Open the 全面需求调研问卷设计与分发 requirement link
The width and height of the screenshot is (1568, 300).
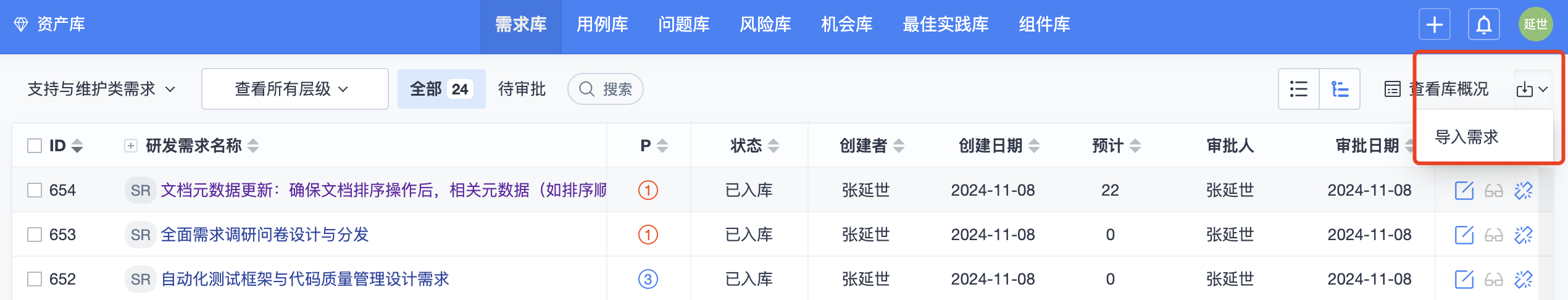[x=264, y=235]
